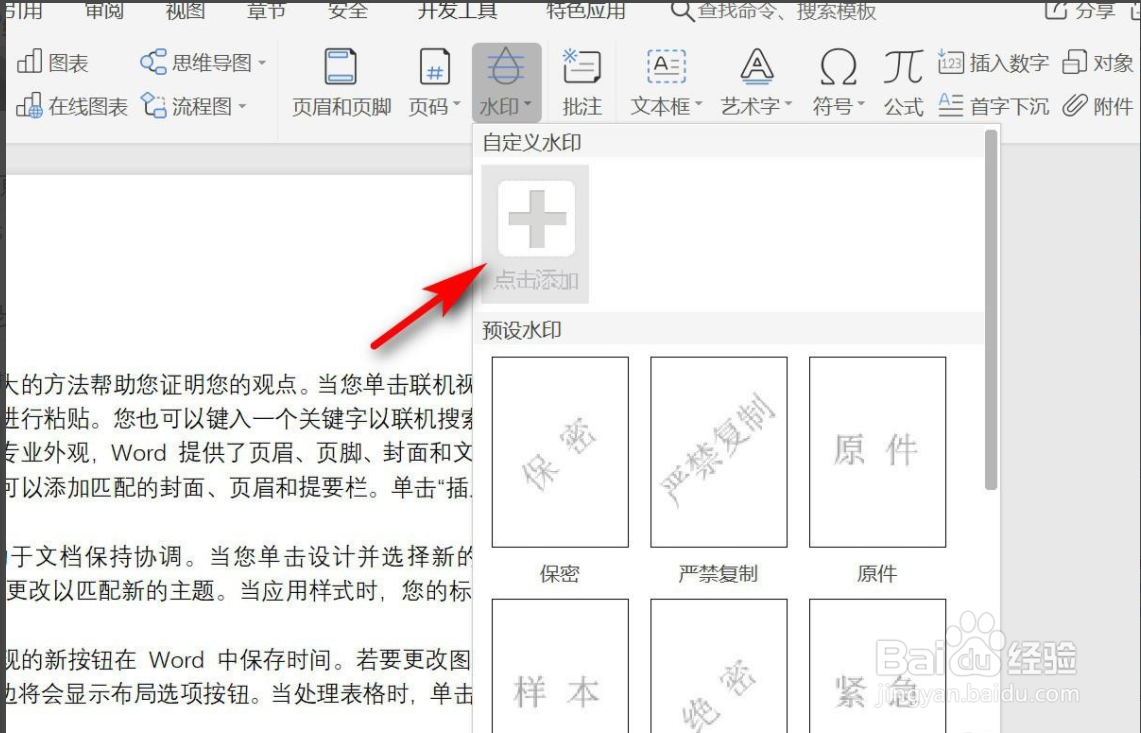The height and width of the screenshot is (733, 1141).
Task: Open the 视图 view tab
Action: click(x=185, y=10)
